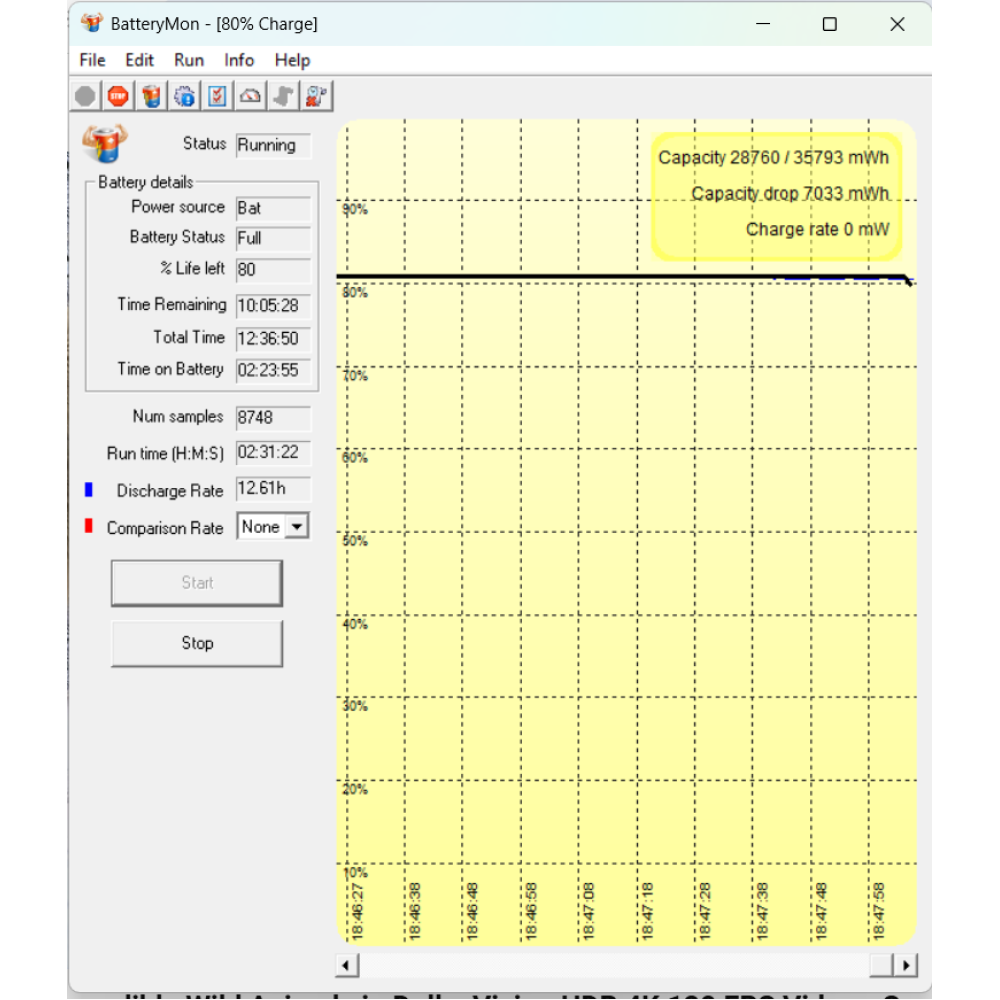Open the File menu

(92, 60)
